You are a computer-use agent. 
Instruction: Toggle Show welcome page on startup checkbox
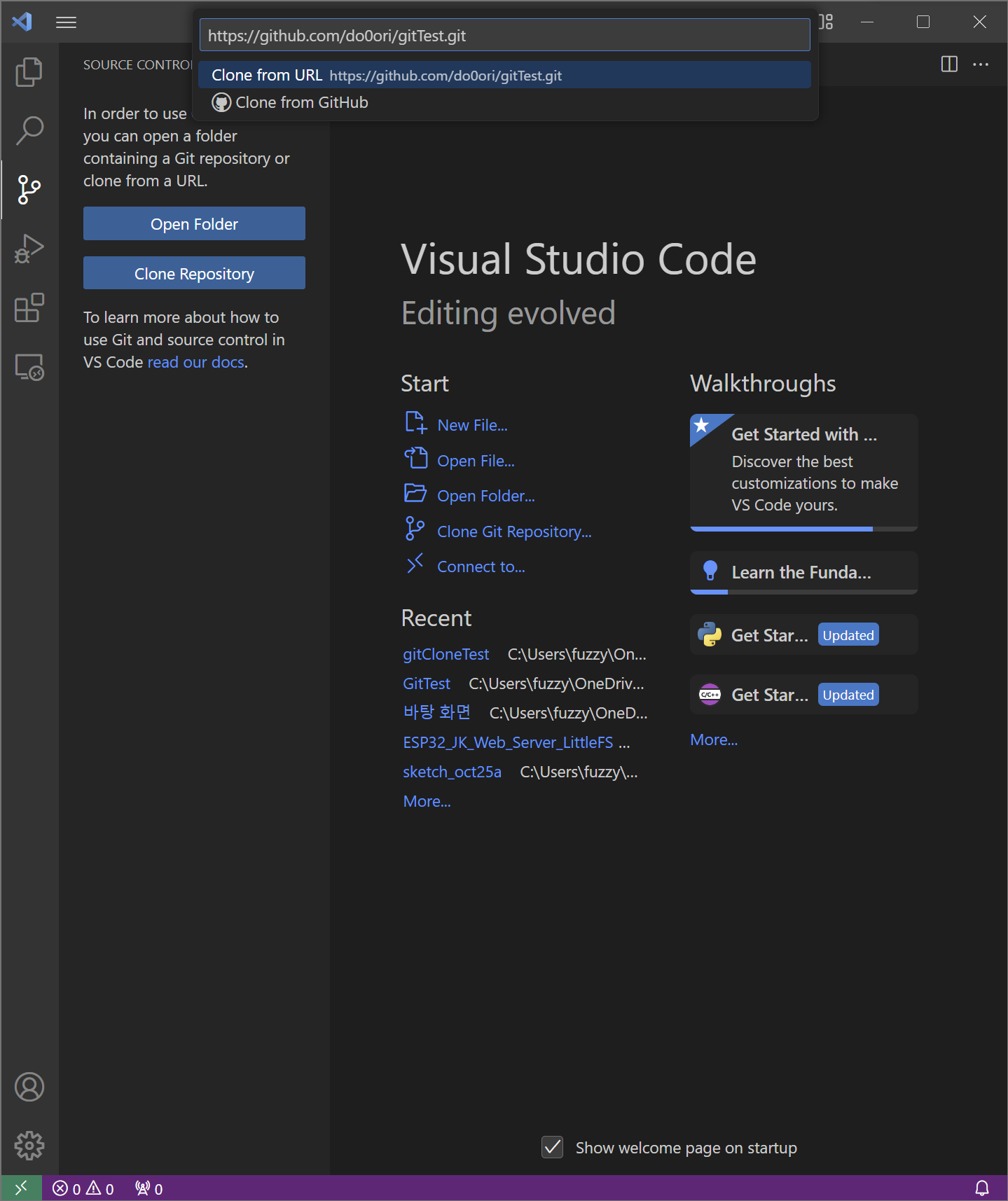(x=552, y=1147)
